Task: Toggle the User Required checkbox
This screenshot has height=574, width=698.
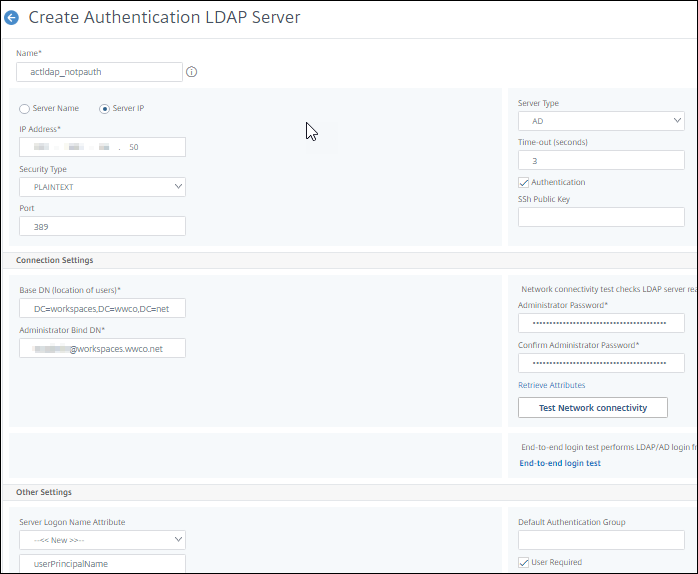Action: click(524, 562)
